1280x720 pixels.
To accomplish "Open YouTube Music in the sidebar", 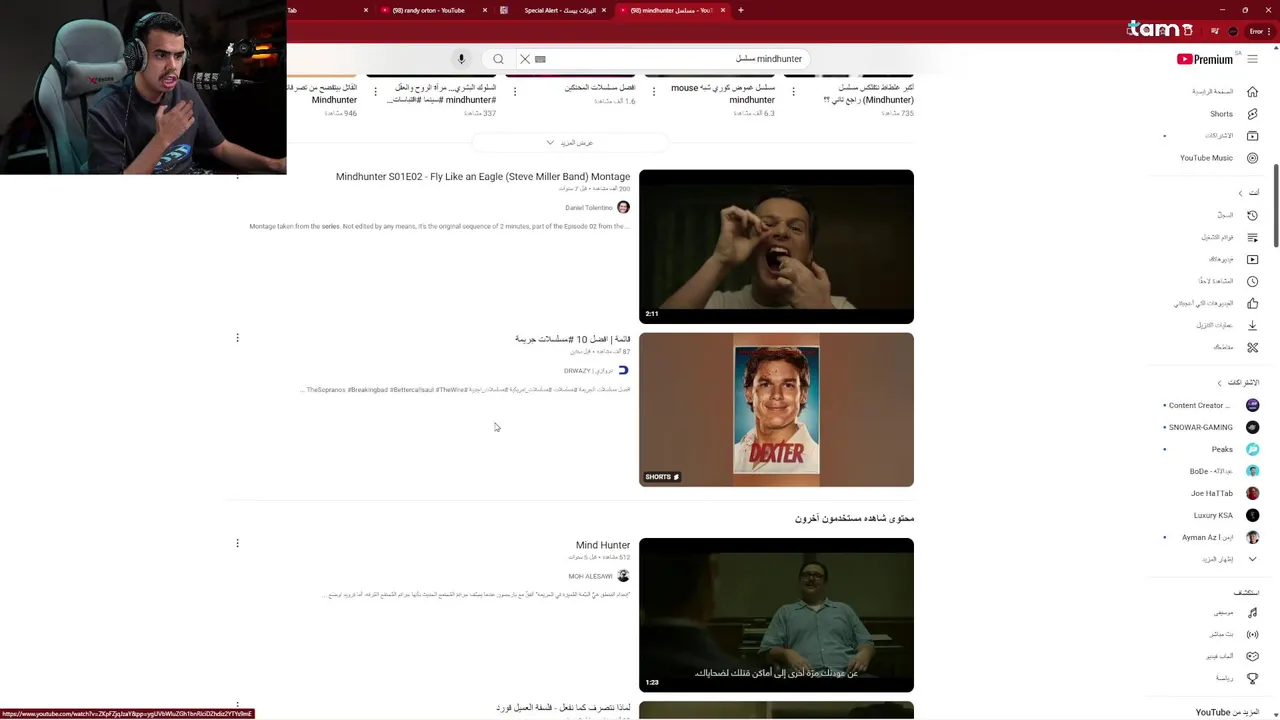I will [x=1252, y=158].
